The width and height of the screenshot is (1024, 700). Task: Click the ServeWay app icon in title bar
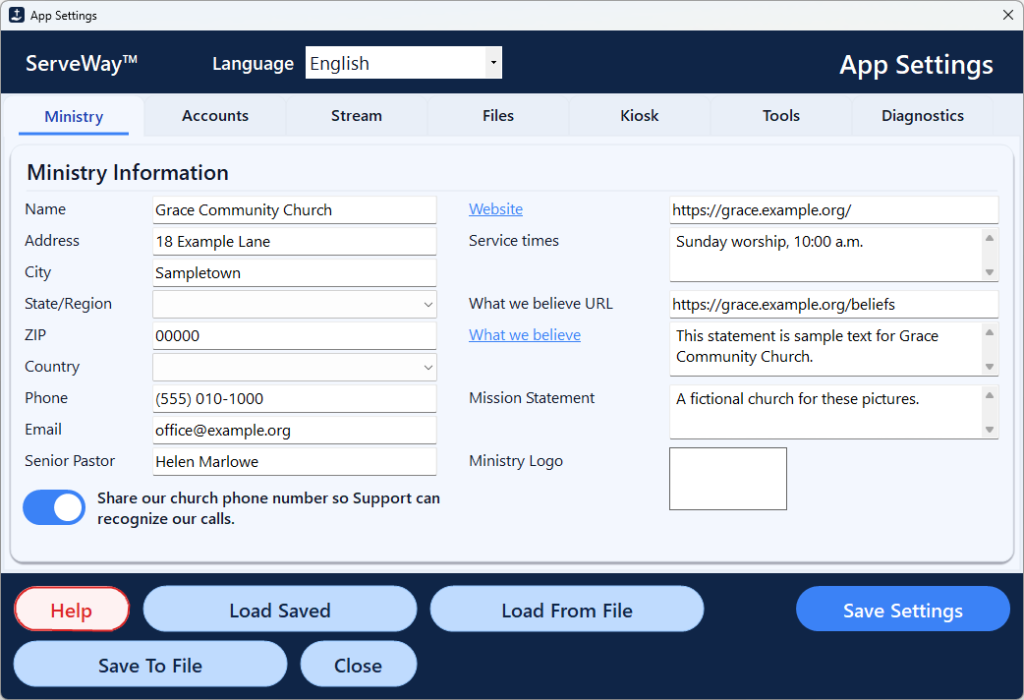pyautogui.click(x=16, y=15)
